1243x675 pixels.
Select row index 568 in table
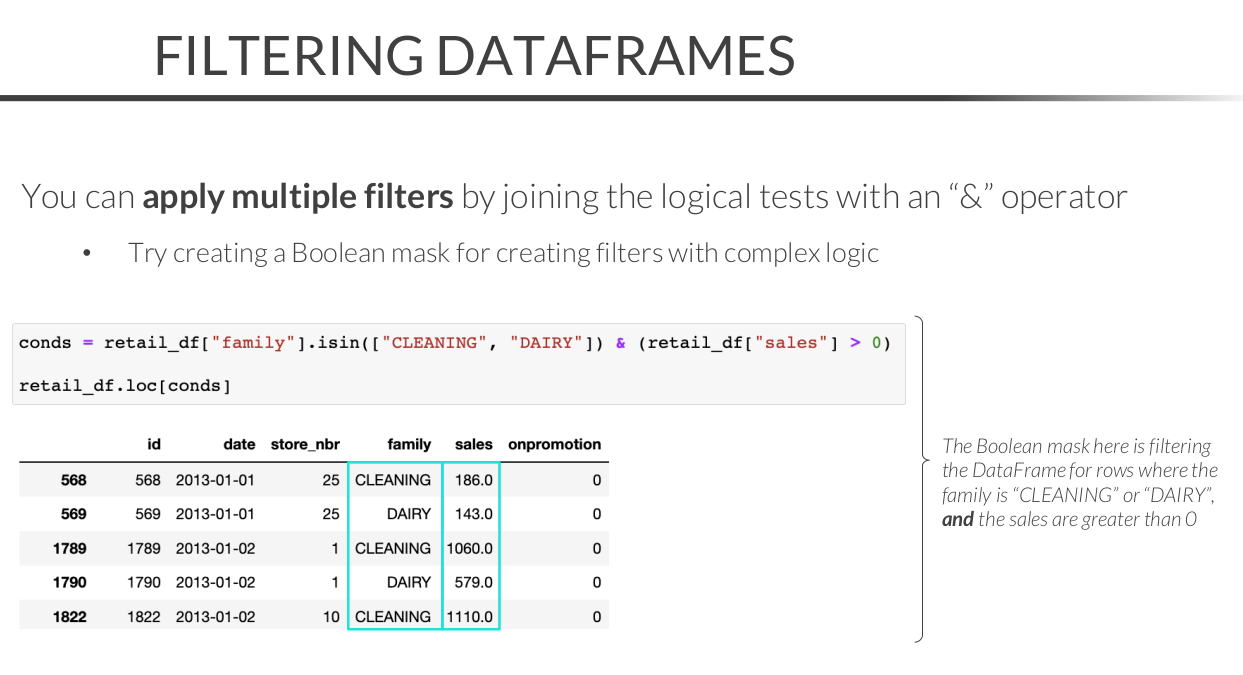(x=72, y=480)
